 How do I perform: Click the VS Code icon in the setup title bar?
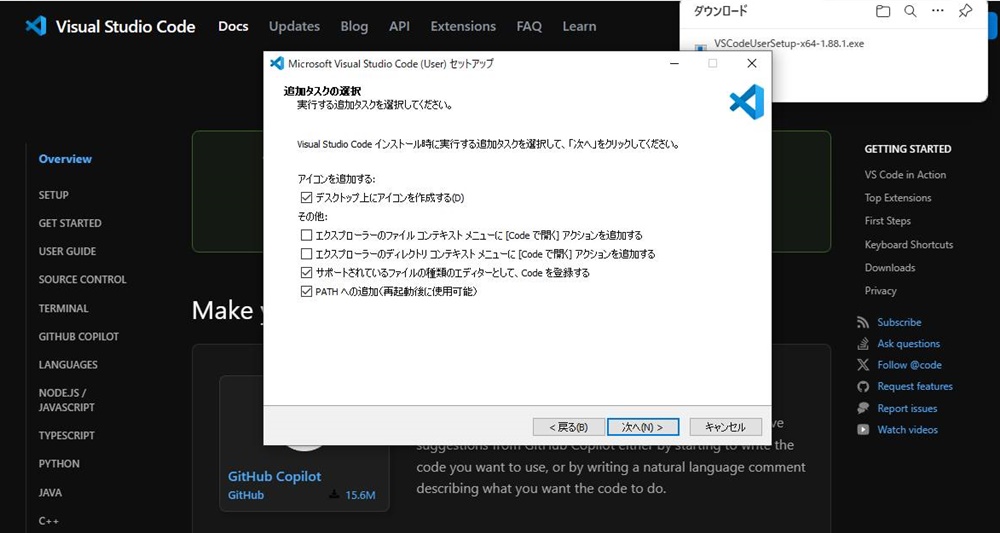pos(277,64)
